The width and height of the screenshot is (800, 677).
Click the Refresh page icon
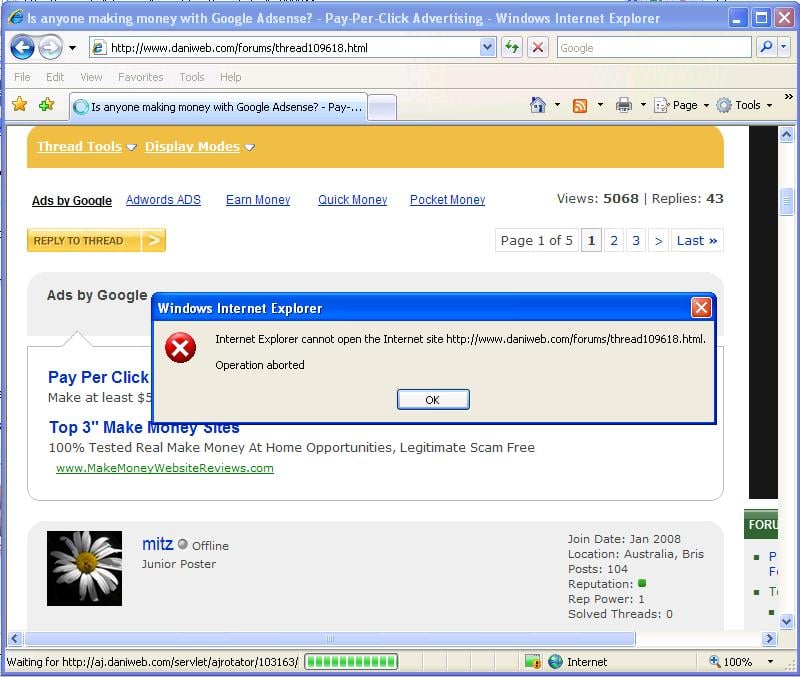(512, 48)
